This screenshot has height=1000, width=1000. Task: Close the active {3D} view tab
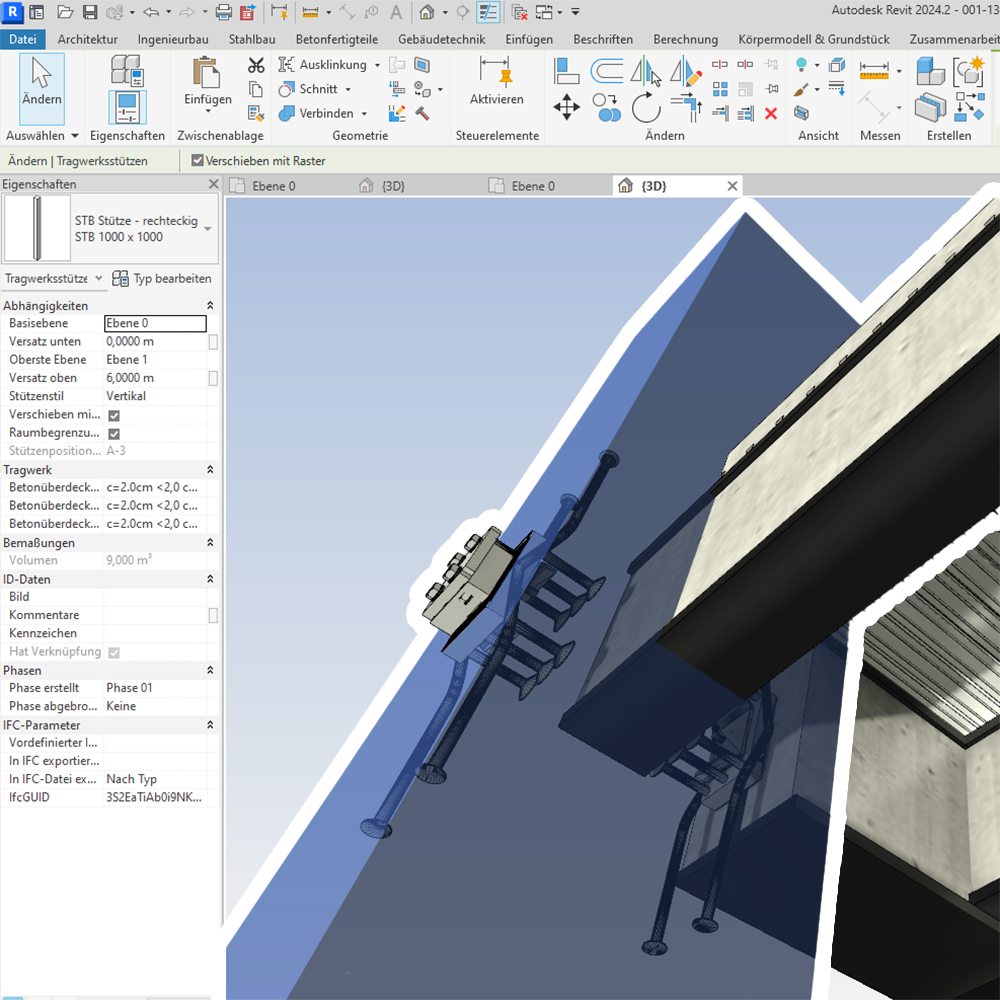[x=732, y=186]
